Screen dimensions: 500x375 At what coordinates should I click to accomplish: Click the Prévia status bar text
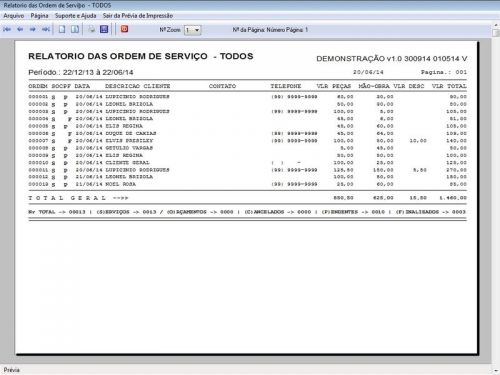click(x=12, y=370)
